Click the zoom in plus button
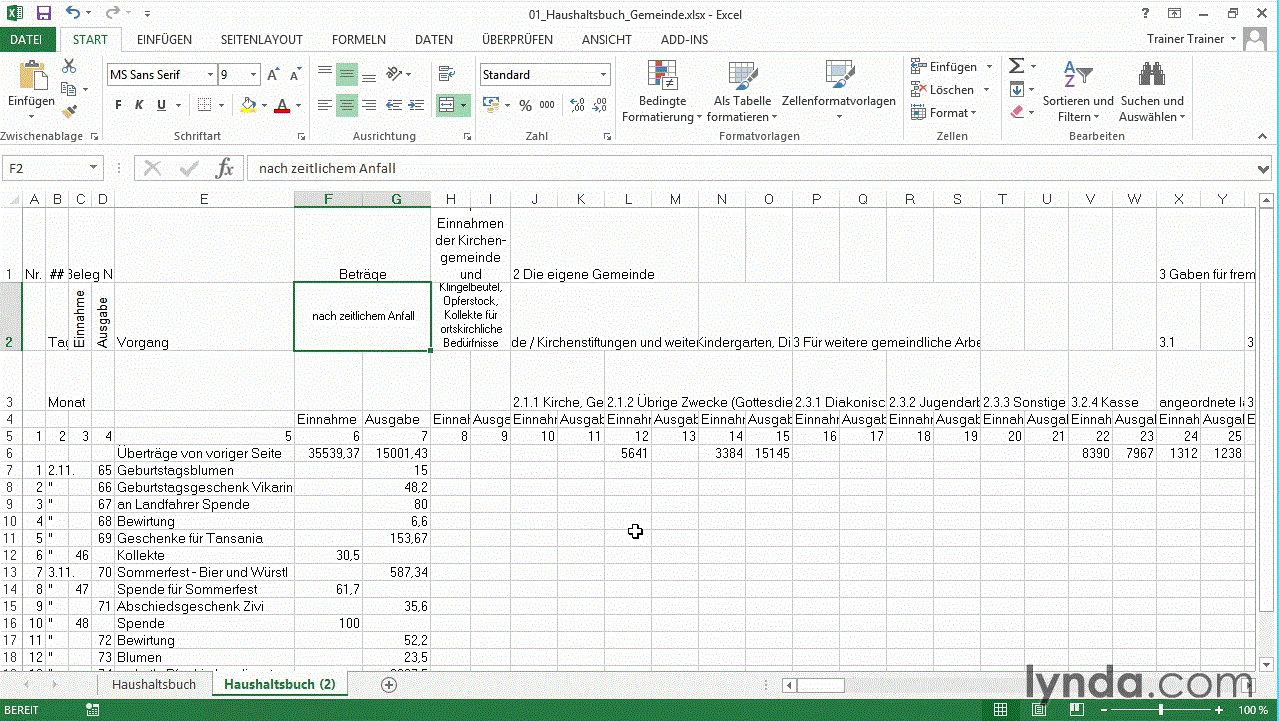Screen dimensions: 1279x721 pos(1218,710)
